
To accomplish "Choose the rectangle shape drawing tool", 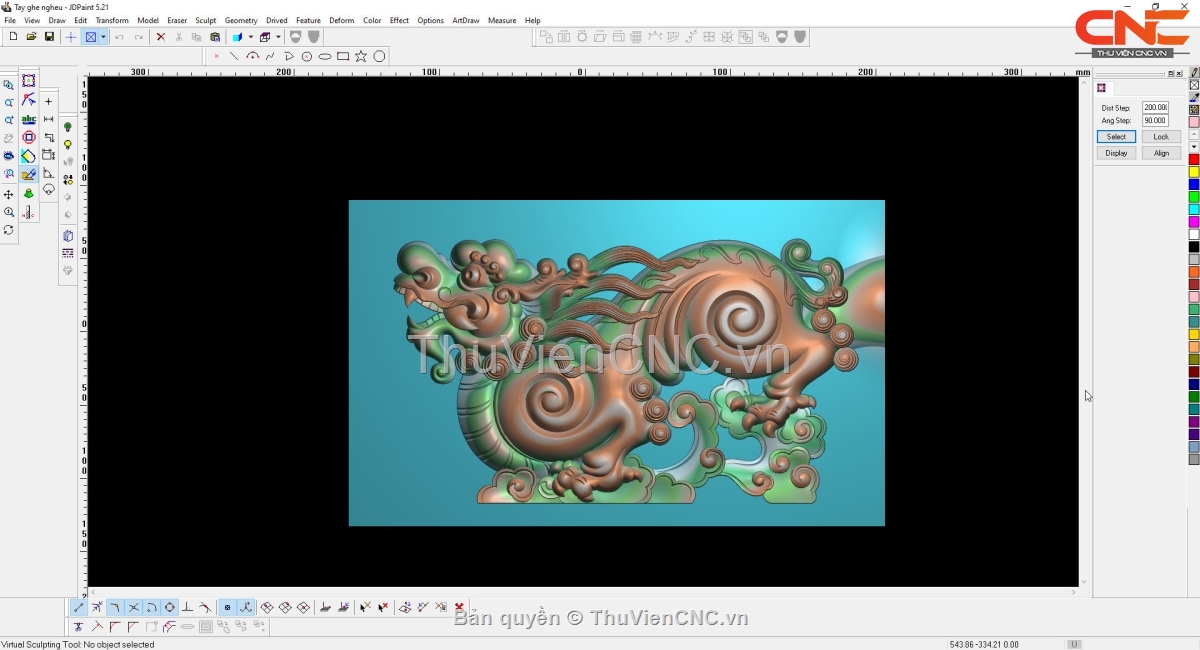I will click(x=343, y=56).
